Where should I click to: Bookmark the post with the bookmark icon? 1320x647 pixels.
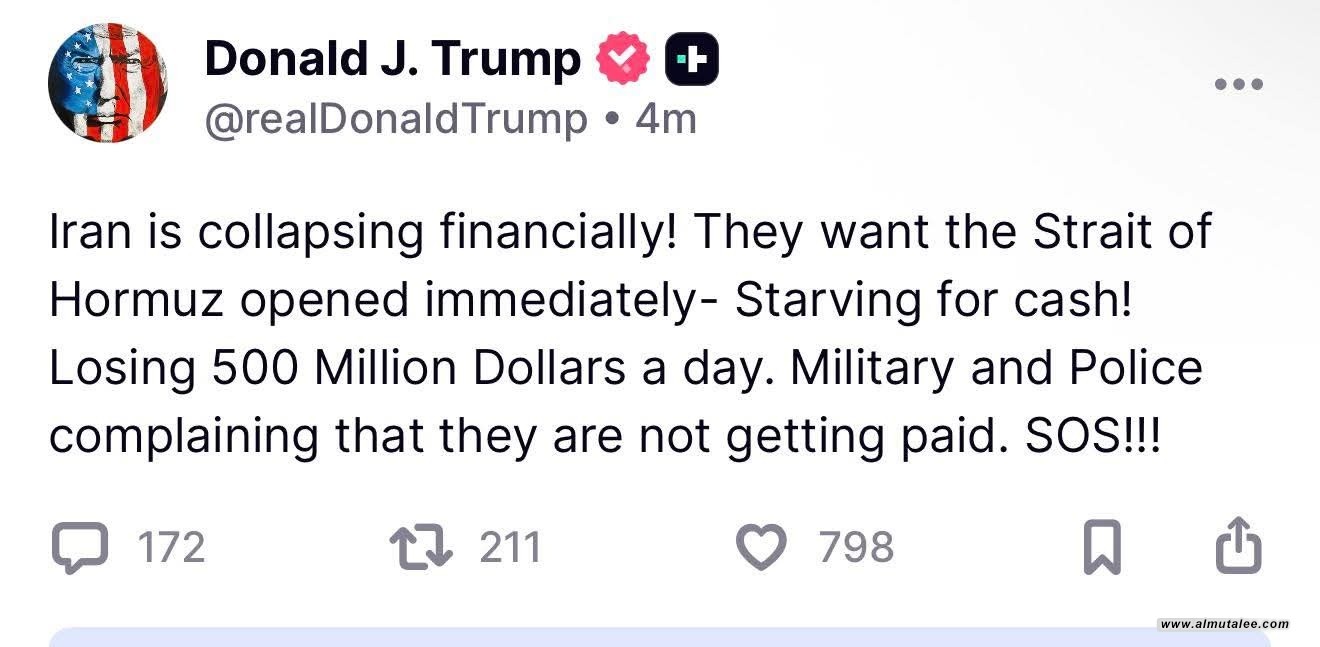point(1103,548)
